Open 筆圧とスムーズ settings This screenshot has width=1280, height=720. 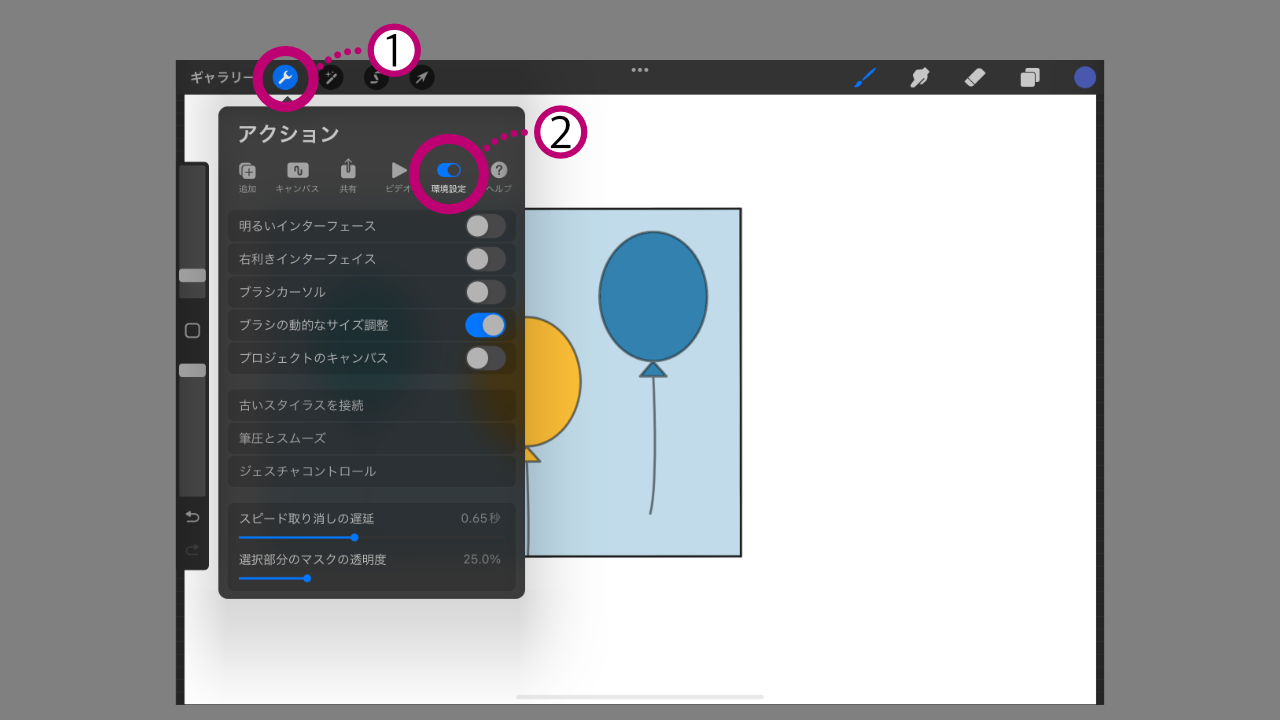coord(372,438)
